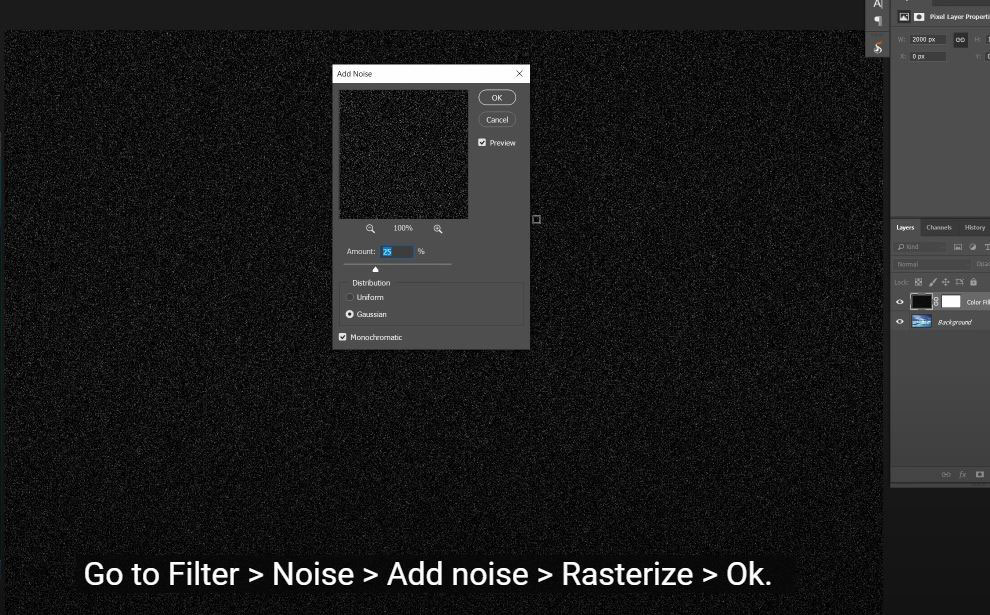This screenshot has width=990, height=615.
Task: Open the brush settings panel icon
Action: (878, 47)
